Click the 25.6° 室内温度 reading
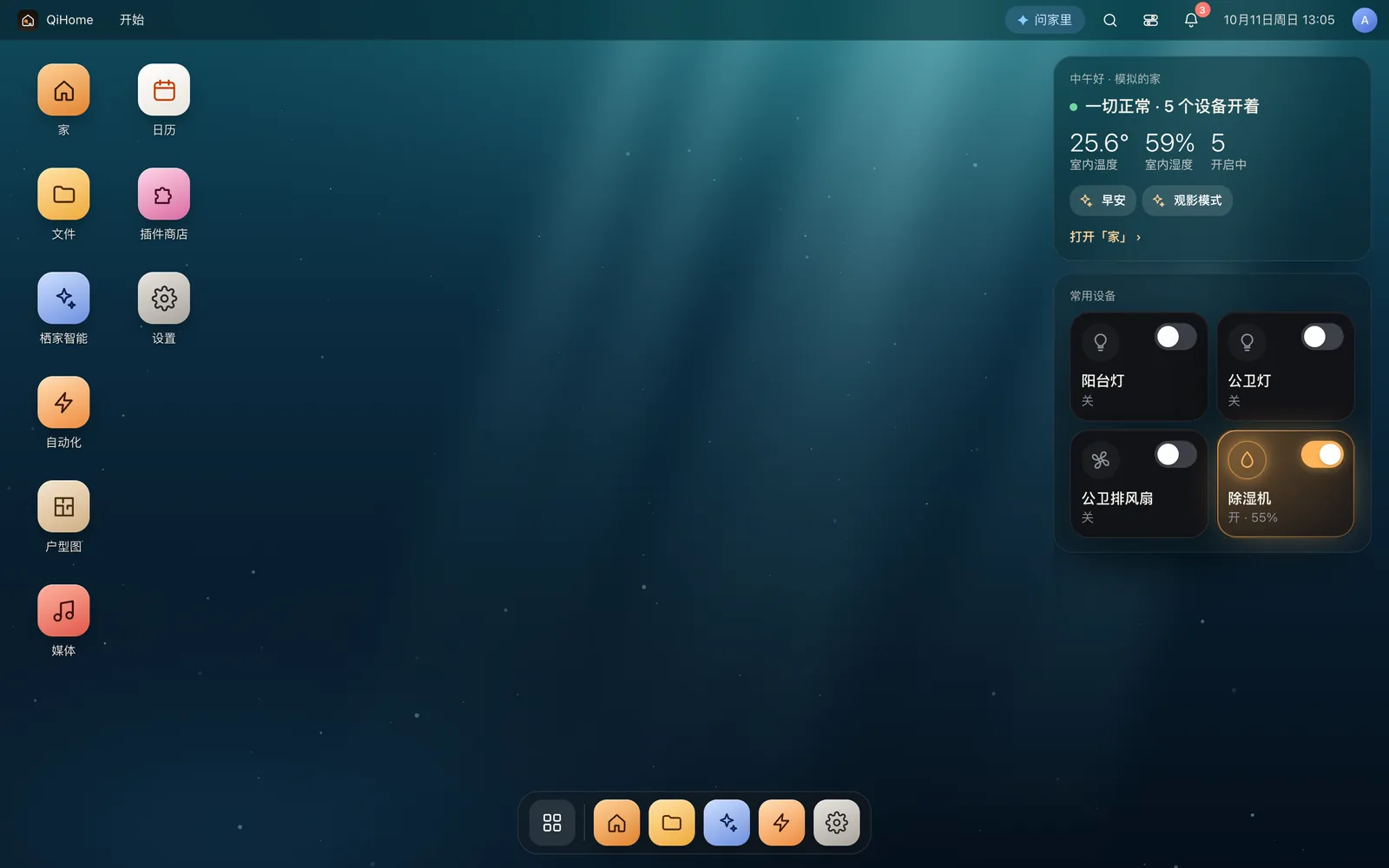1389x868 pixels. pyautogui.click(x=1099, y=151)
